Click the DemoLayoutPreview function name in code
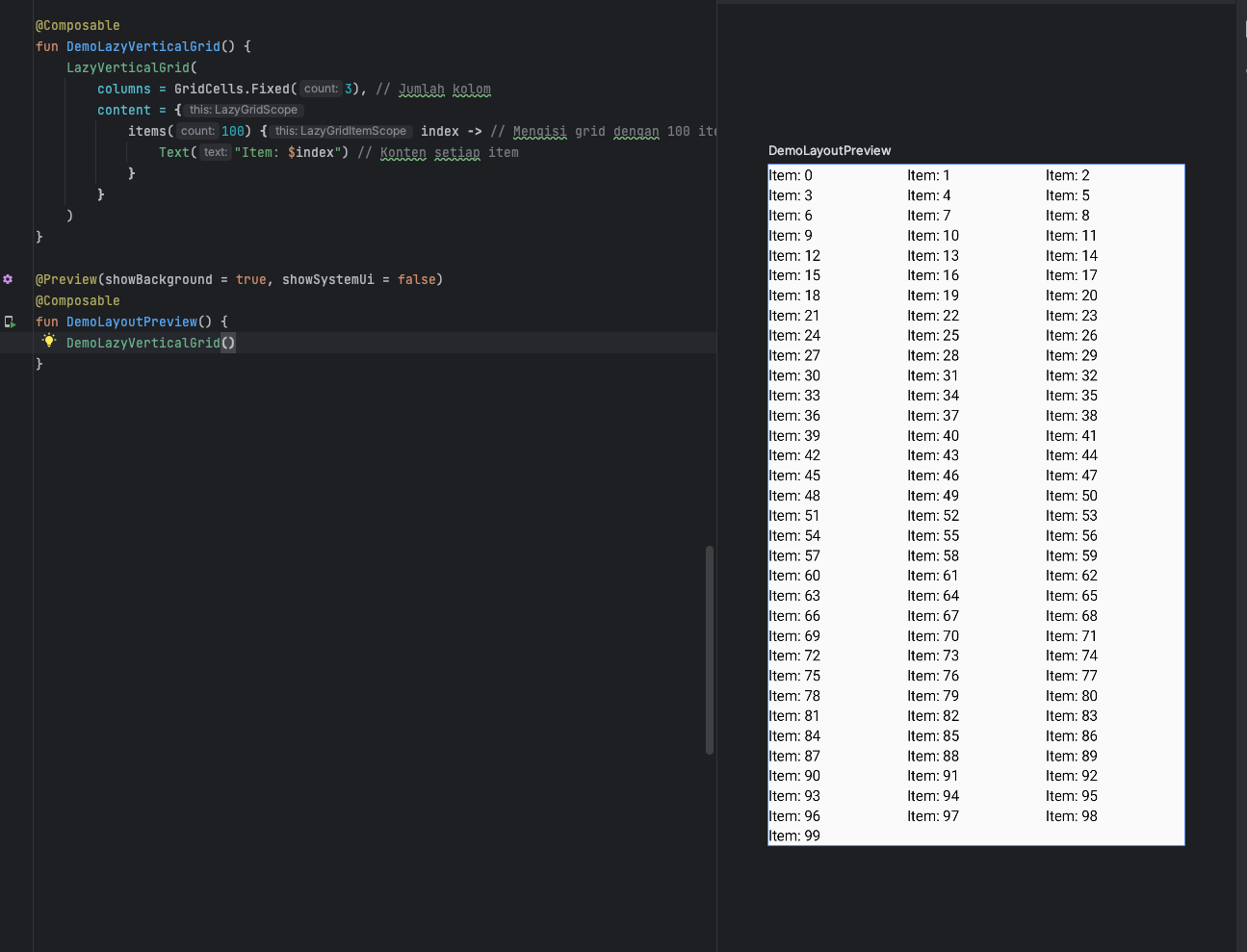The height and width of the screenshot is (952, 1247). [x=131, y=322]
